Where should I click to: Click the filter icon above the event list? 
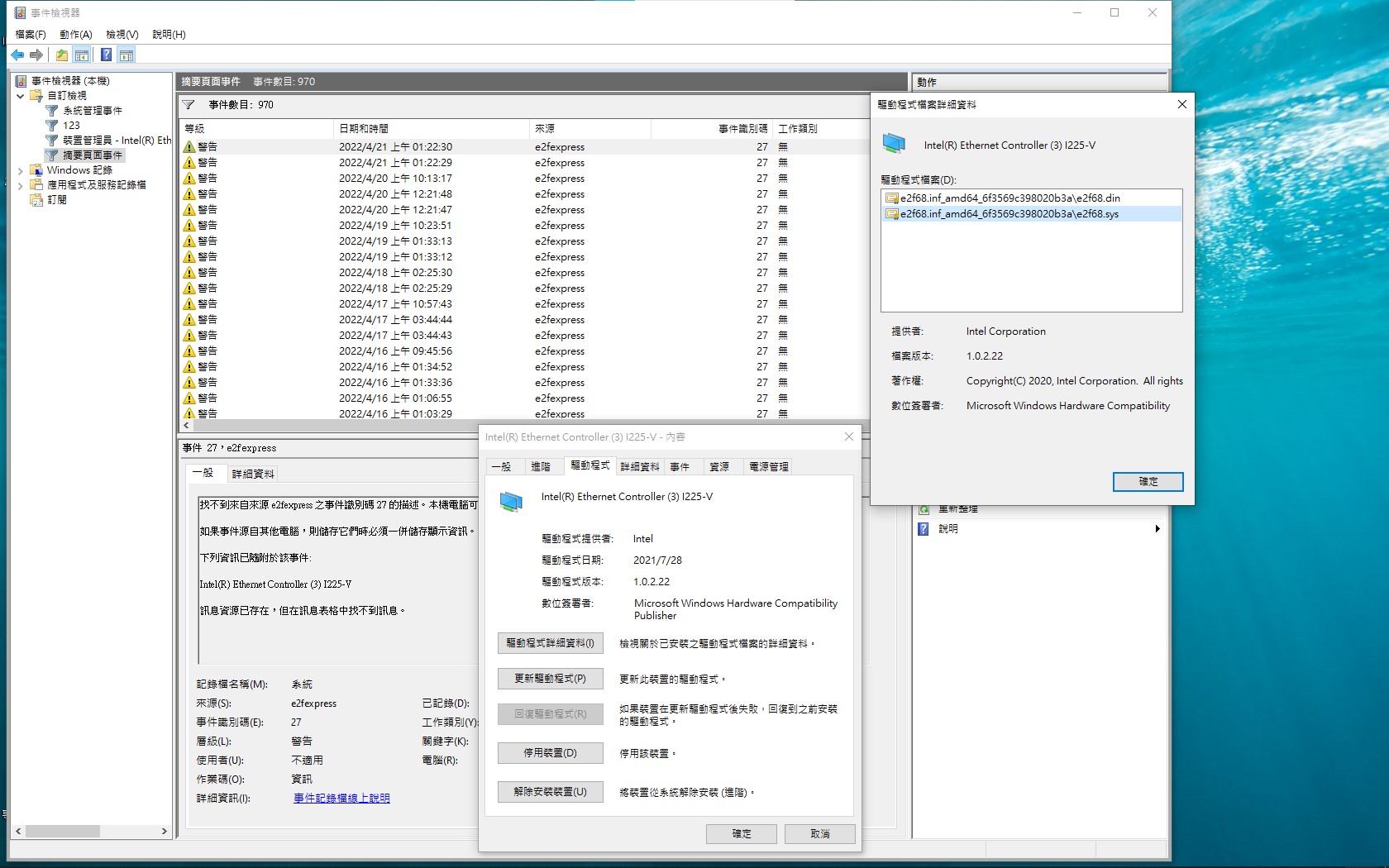(189, 105)
